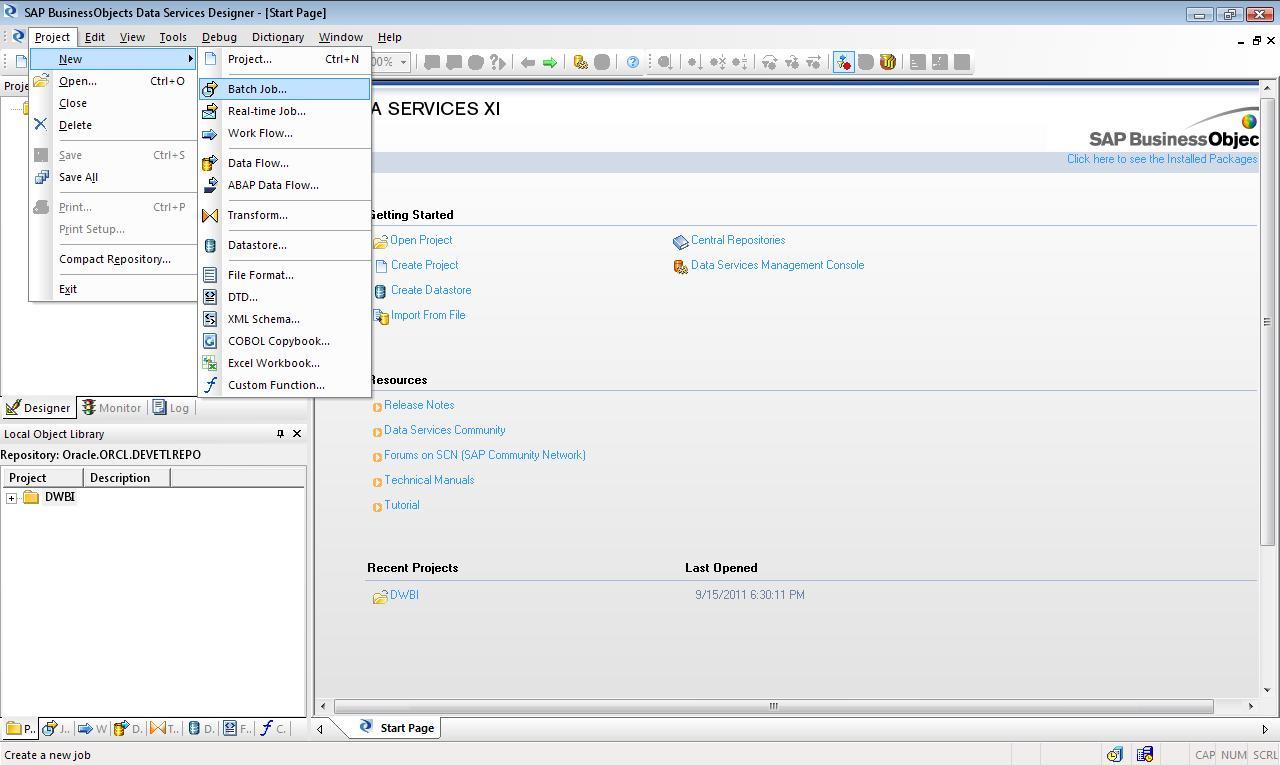Choose Close in the Project menu
Screen dimensions: 1280x765
pyautogui.click(x=114, y=103)
